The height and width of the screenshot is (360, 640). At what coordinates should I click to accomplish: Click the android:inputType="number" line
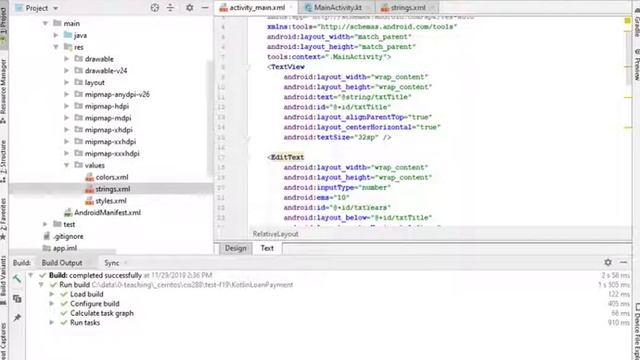[x=337, y=188]
